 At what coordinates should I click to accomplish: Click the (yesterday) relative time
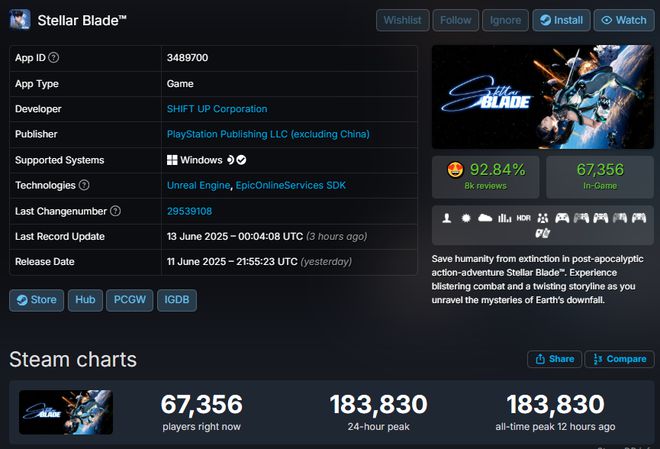tap(326, 262)
